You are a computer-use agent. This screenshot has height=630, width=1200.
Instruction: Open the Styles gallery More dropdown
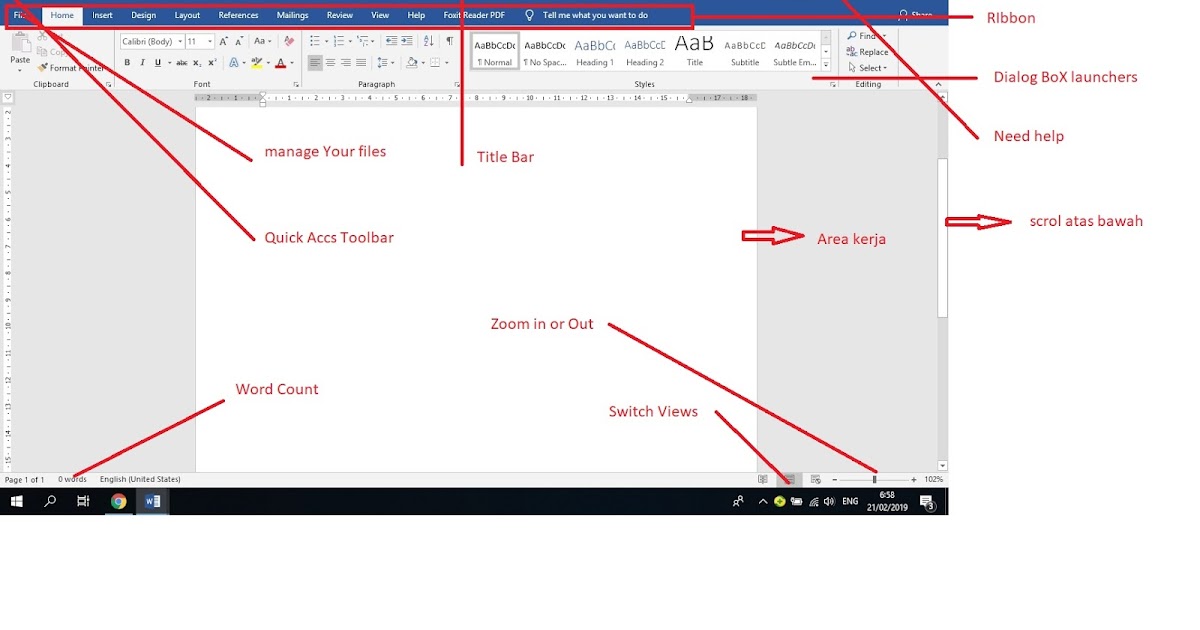coord(825,63)
